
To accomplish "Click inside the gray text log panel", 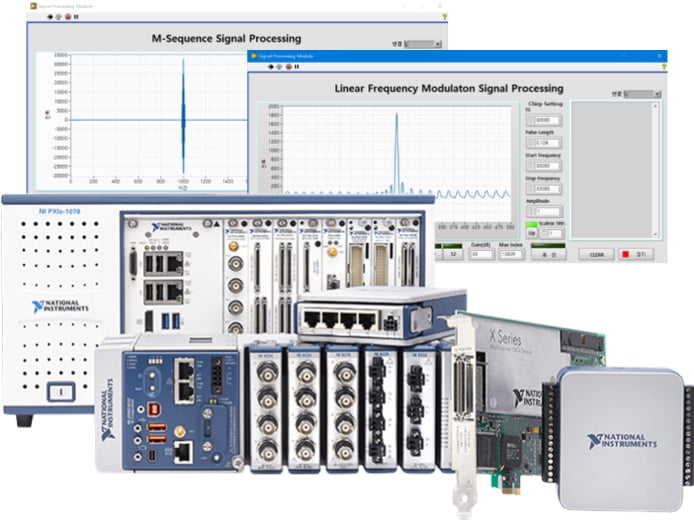I will pos(612,171).
